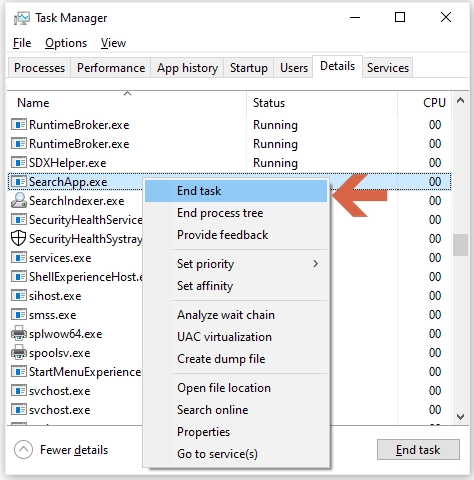Choose End task in context menu
This screenshot has width=474, height=480.
pyautogui.click(x=236, y=191)
